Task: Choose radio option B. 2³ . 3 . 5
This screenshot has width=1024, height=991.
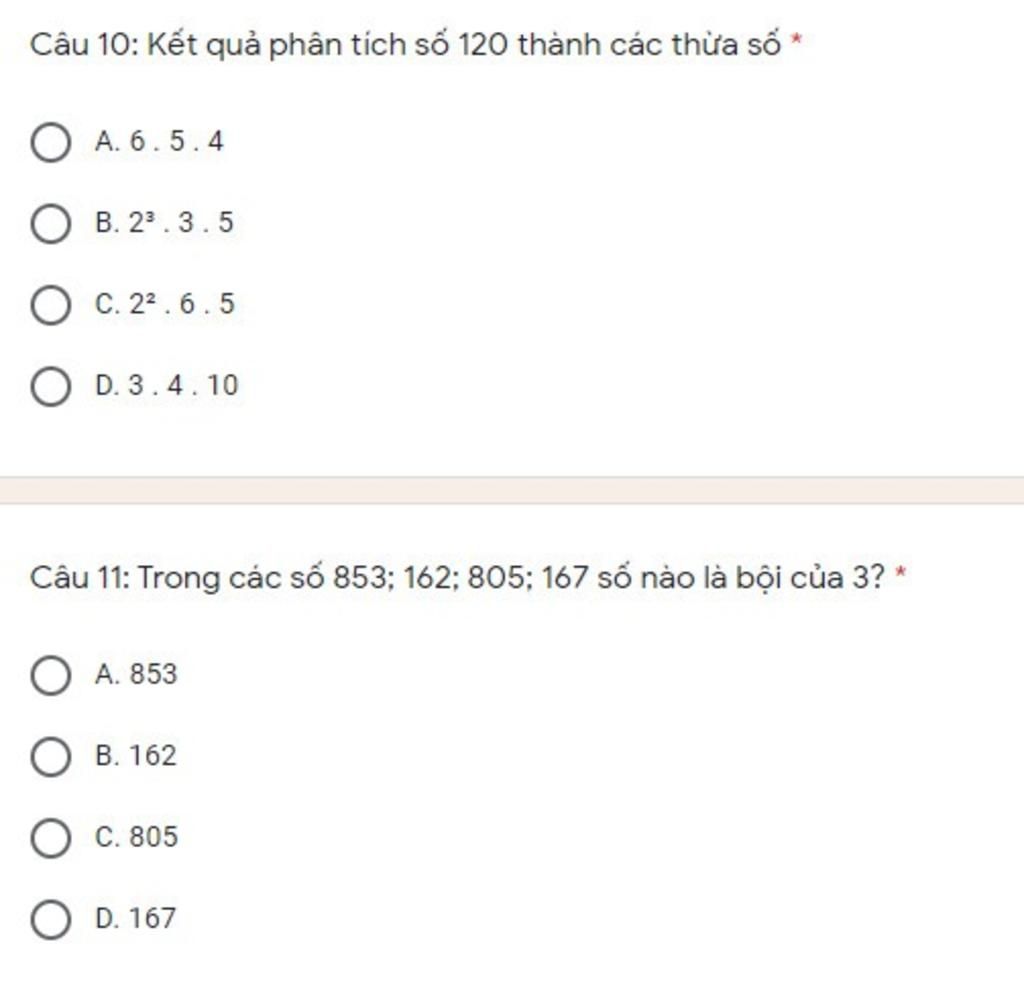Action: [x=50, y=223]
